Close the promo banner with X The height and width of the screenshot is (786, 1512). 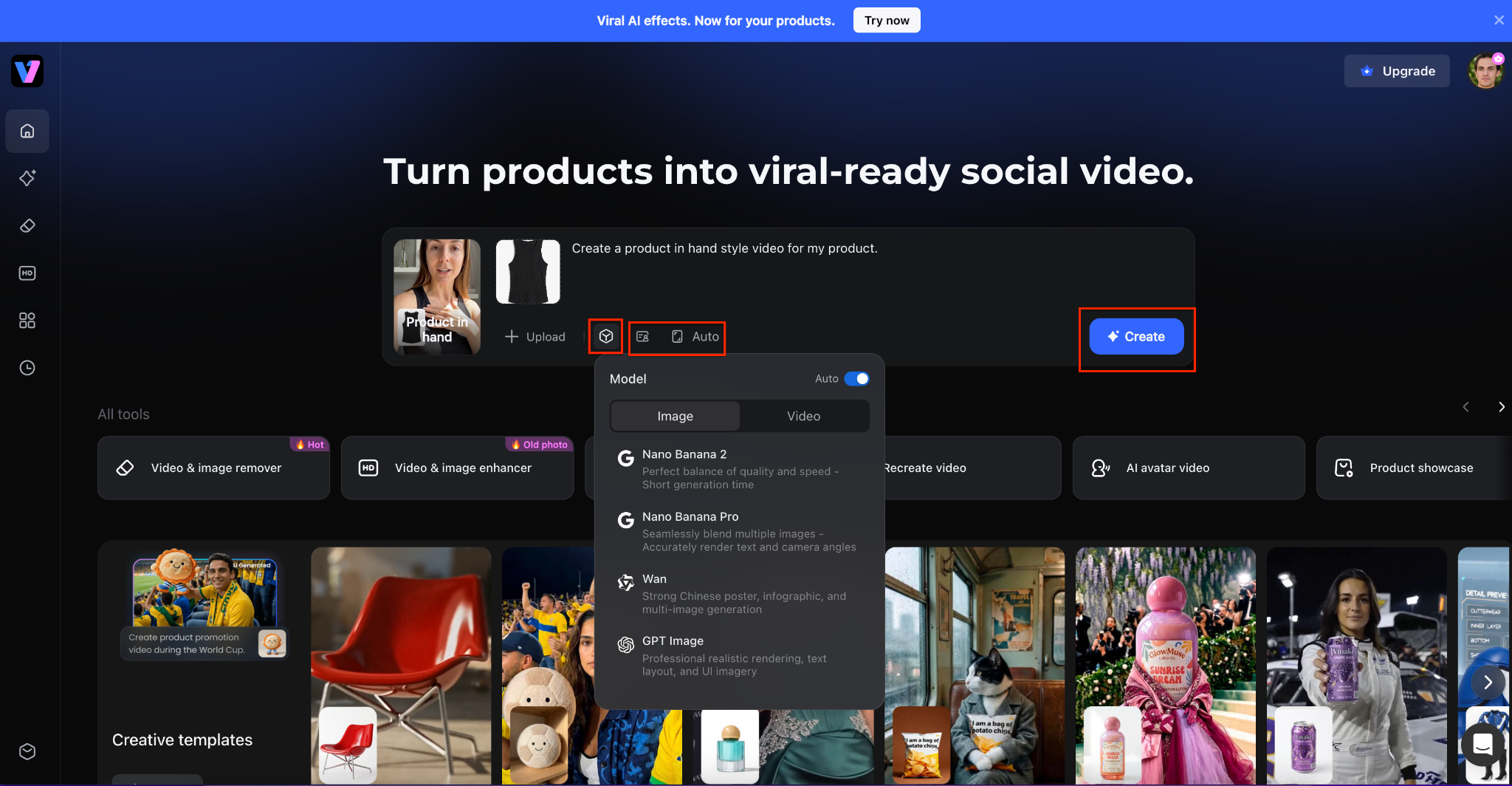coord(1499,20)
